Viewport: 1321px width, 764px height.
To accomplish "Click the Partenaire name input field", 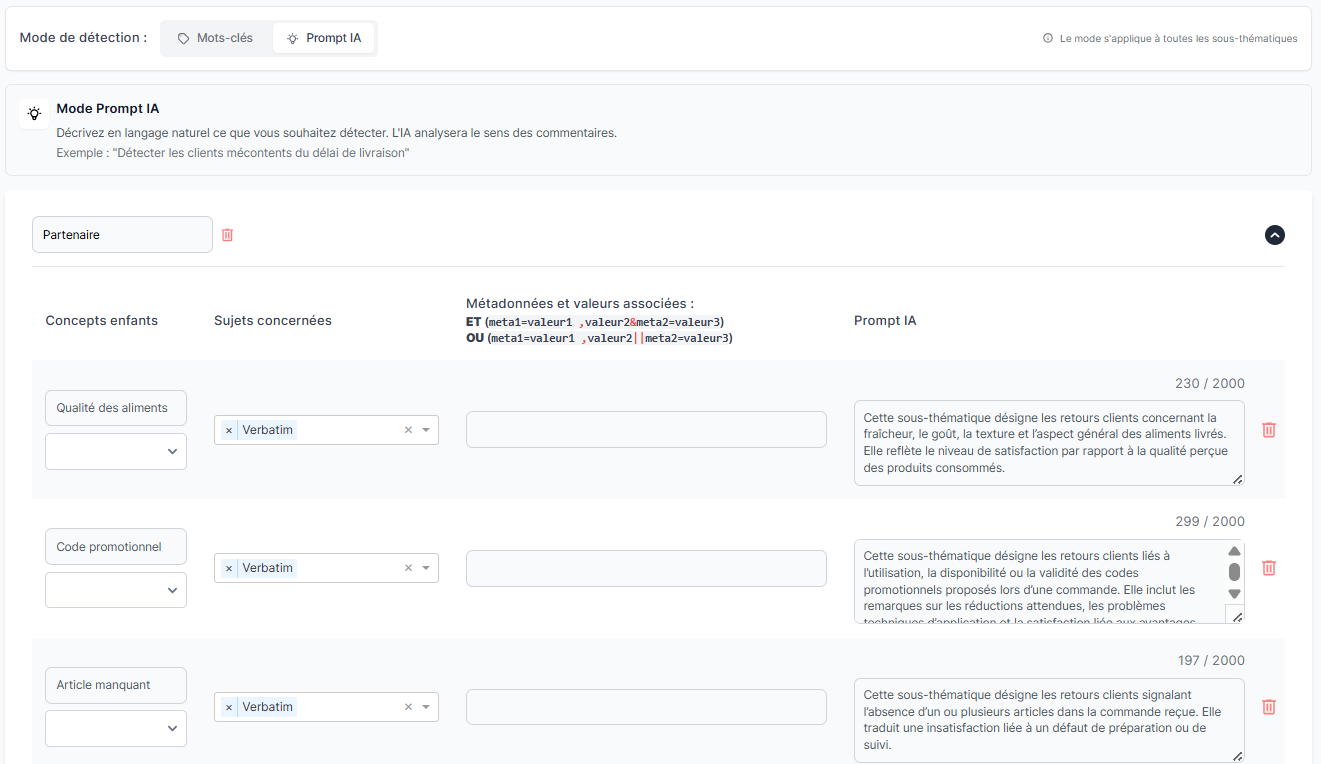I will click(x=122, y=235).
